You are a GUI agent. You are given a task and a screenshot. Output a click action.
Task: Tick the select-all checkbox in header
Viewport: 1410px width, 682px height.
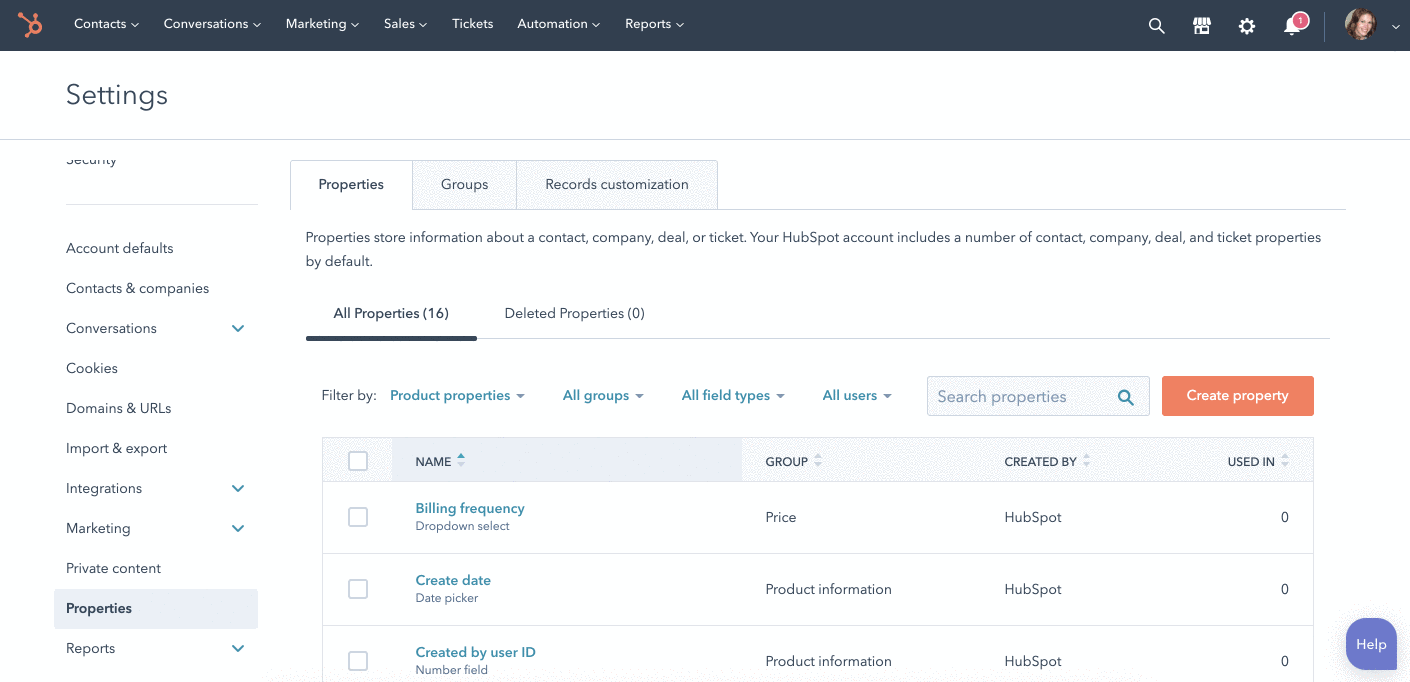tap(358, 461)
